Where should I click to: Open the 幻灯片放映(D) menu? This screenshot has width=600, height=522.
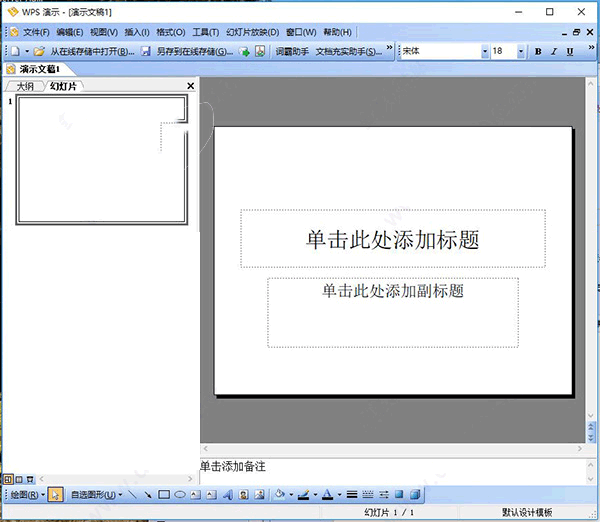[x=253, y=32]
